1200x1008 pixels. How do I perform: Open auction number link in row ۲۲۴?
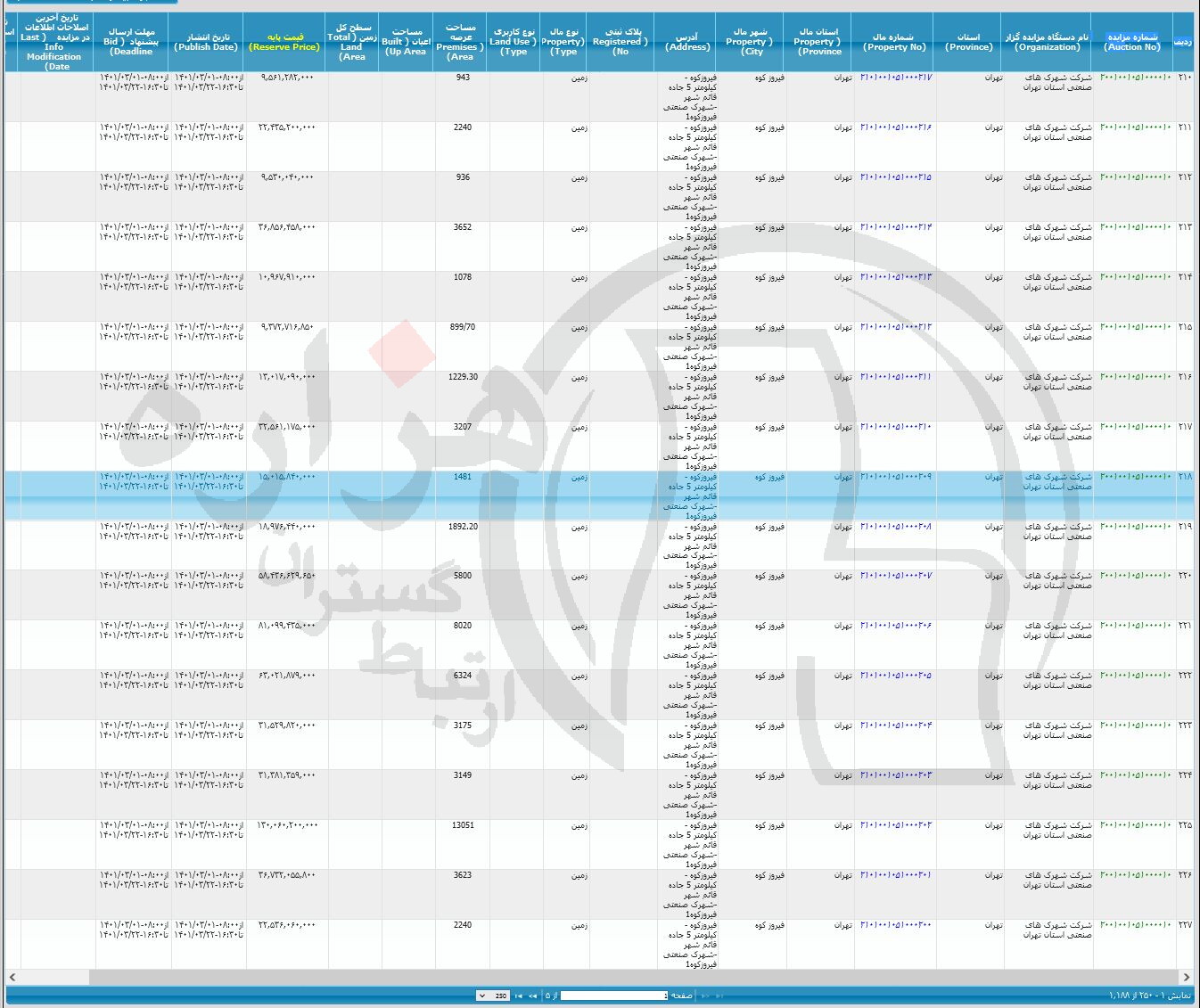click(x=1136, y=775)
